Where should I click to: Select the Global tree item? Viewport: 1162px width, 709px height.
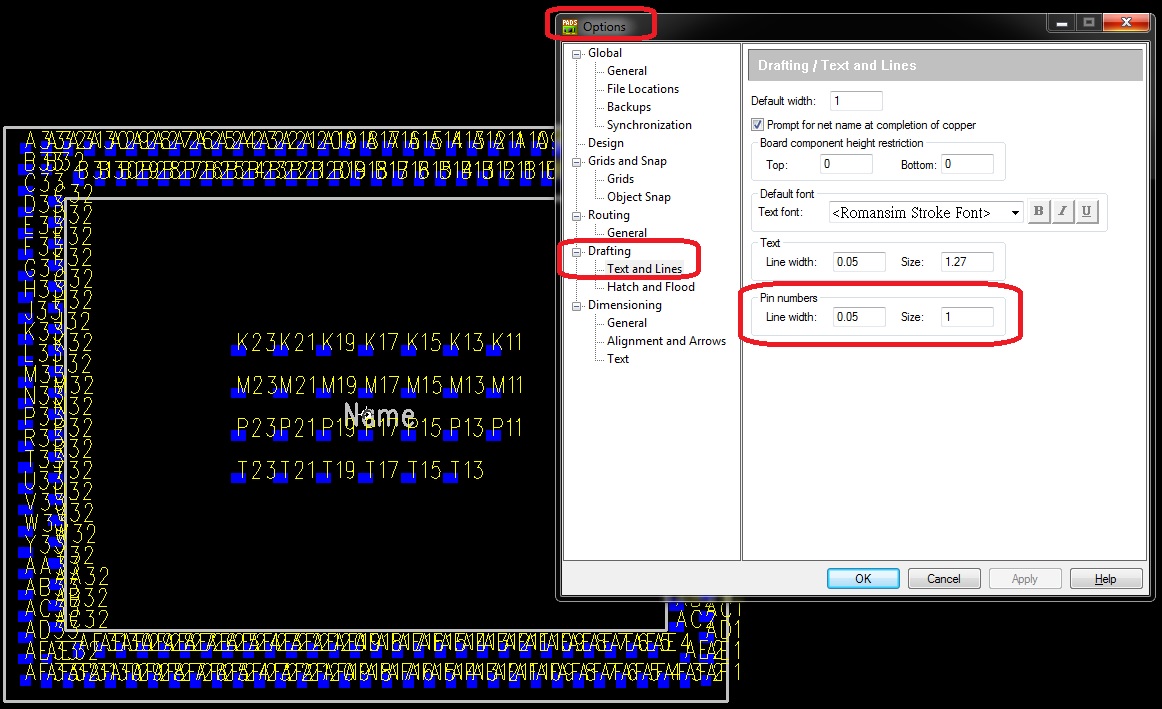605,53
